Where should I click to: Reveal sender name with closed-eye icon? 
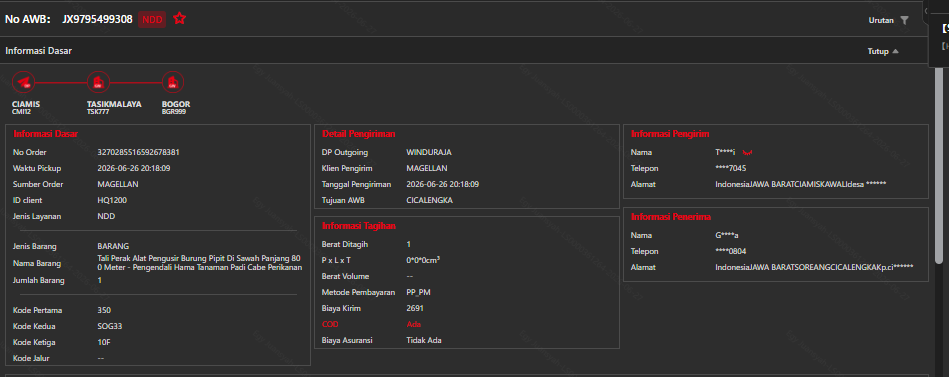pos(747,152)
